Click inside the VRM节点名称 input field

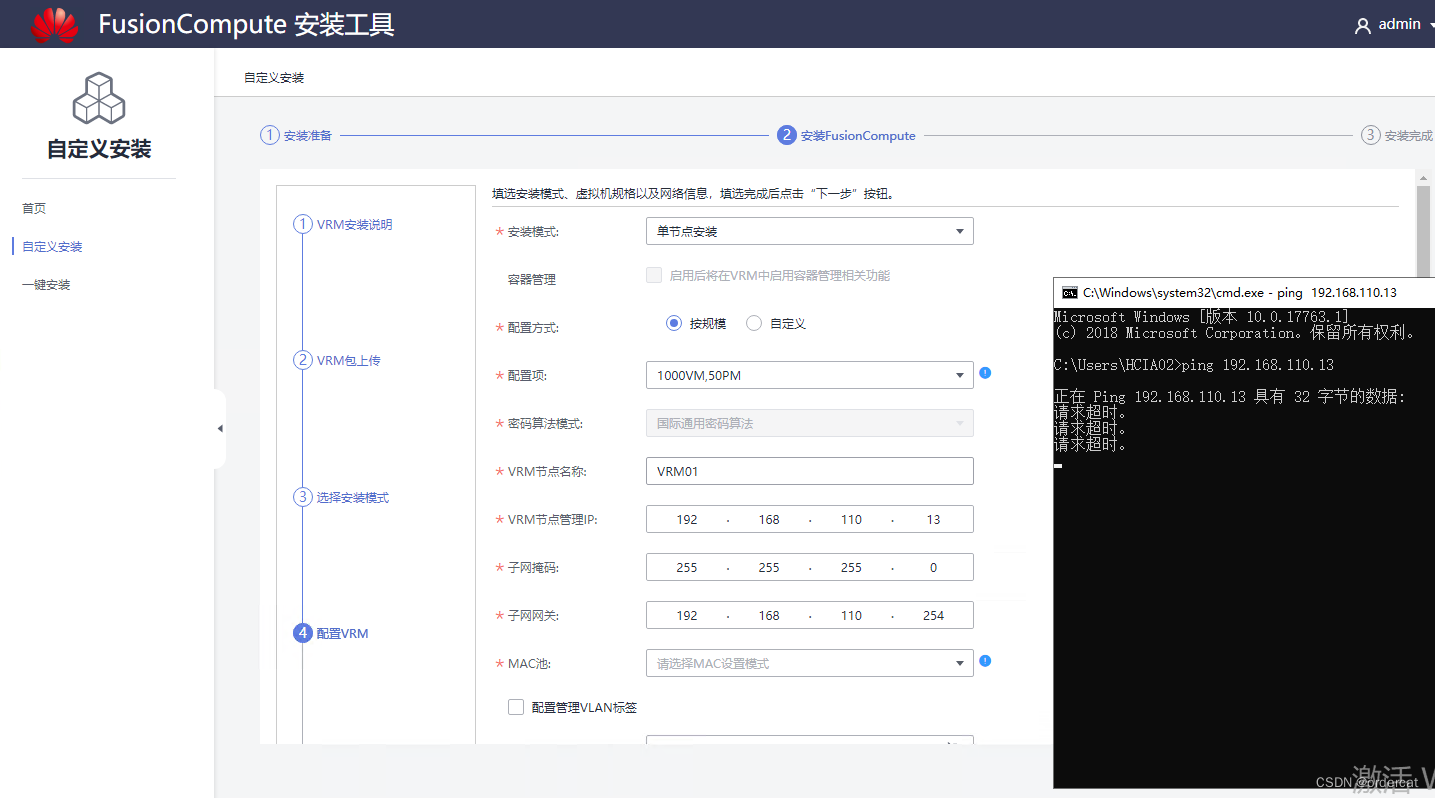(809, 470)
